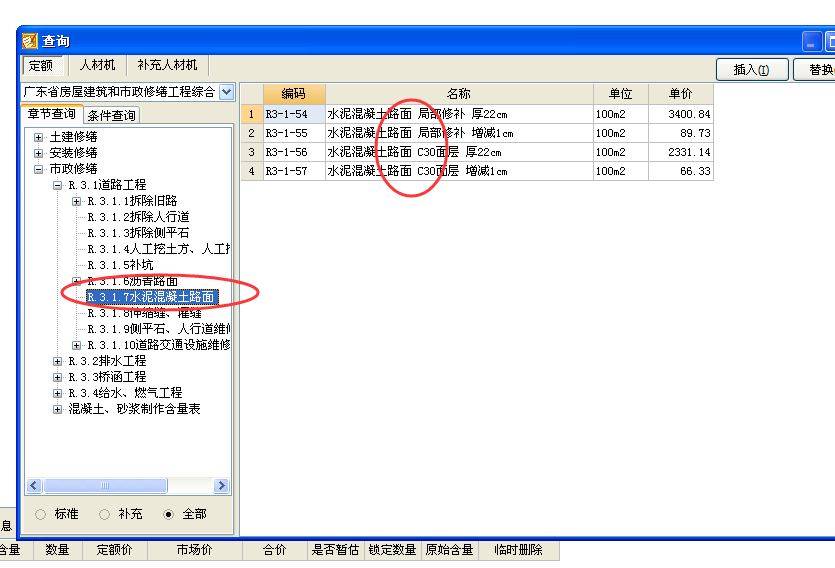Click 是否暂估 column in background window
Screen dimensions: 835x568
click(335, 550)
